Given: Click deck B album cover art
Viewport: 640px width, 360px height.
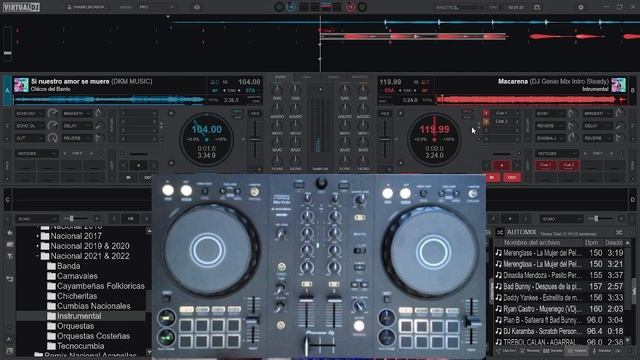Looking at the screenshot, I should [618, 85].
